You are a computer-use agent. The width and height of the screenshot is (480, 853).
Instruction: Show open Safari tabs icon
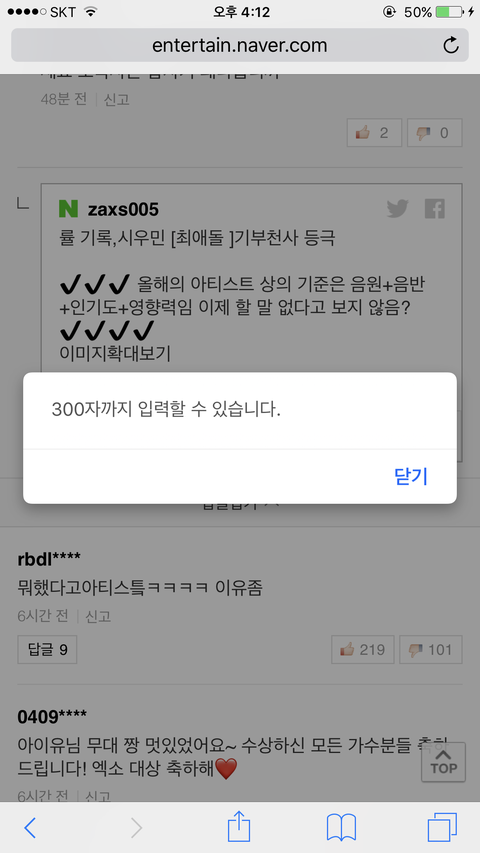[442, 827]
